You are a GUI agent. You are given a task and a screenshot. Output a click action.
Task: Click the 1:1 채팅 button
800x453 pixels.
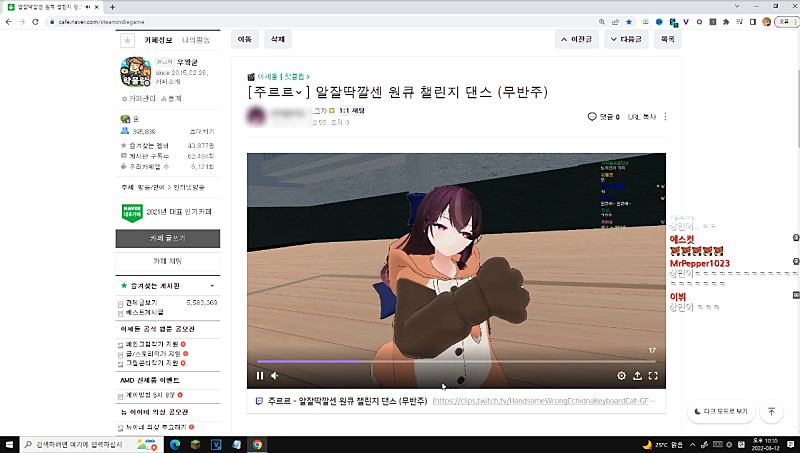(x=352, y=110)
